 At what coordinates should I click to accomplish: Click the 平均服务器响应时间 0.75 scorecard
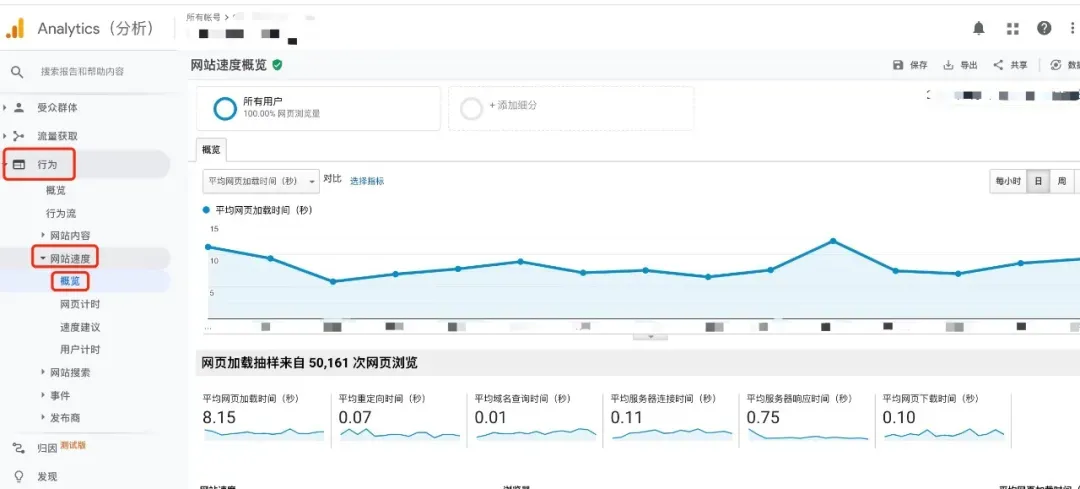tap(809, 419)
